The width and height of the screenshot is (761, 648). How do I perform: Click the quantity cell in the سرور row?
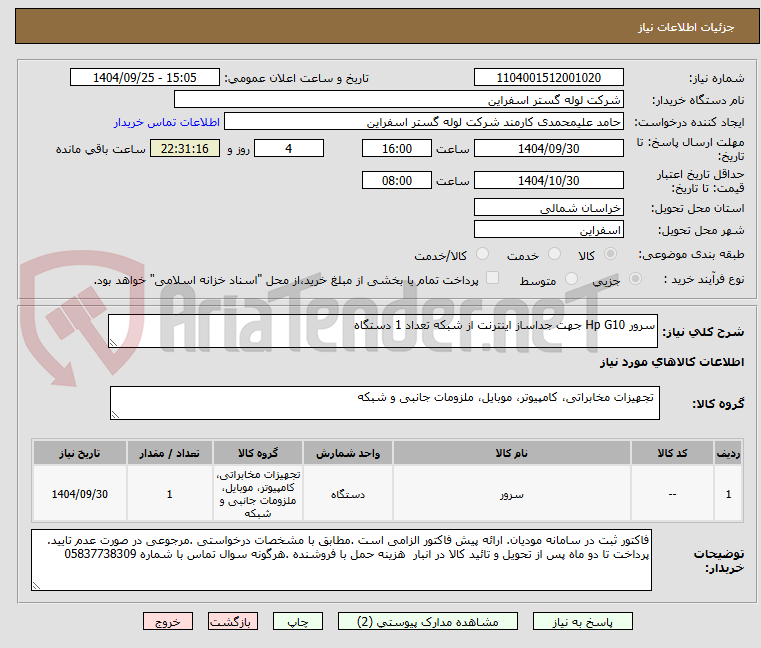coord(169,494)
